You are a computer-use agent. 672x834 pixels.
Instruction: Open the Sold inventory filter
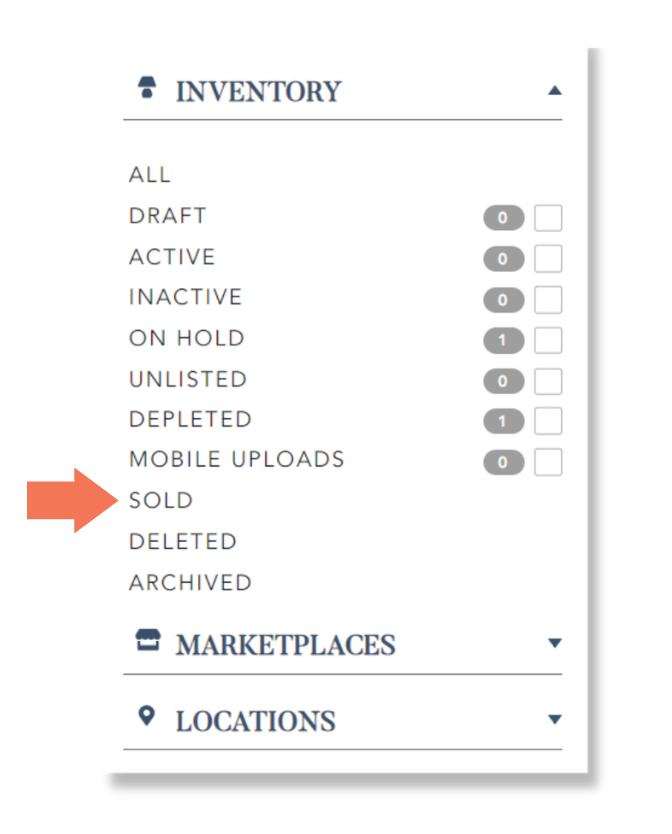(x=161, y=501)
